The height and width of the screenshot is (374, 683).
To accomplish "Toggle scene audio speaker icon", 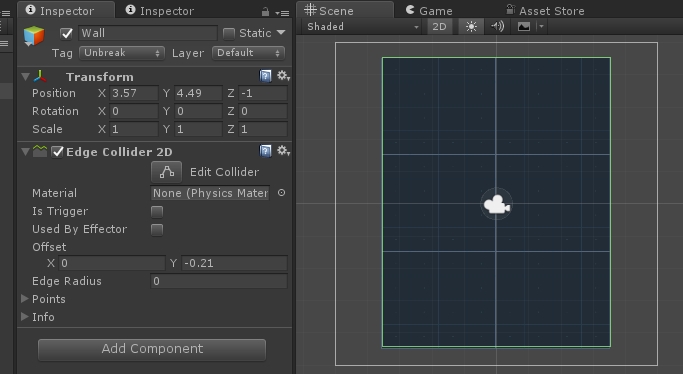I will [x=497, y=27].
